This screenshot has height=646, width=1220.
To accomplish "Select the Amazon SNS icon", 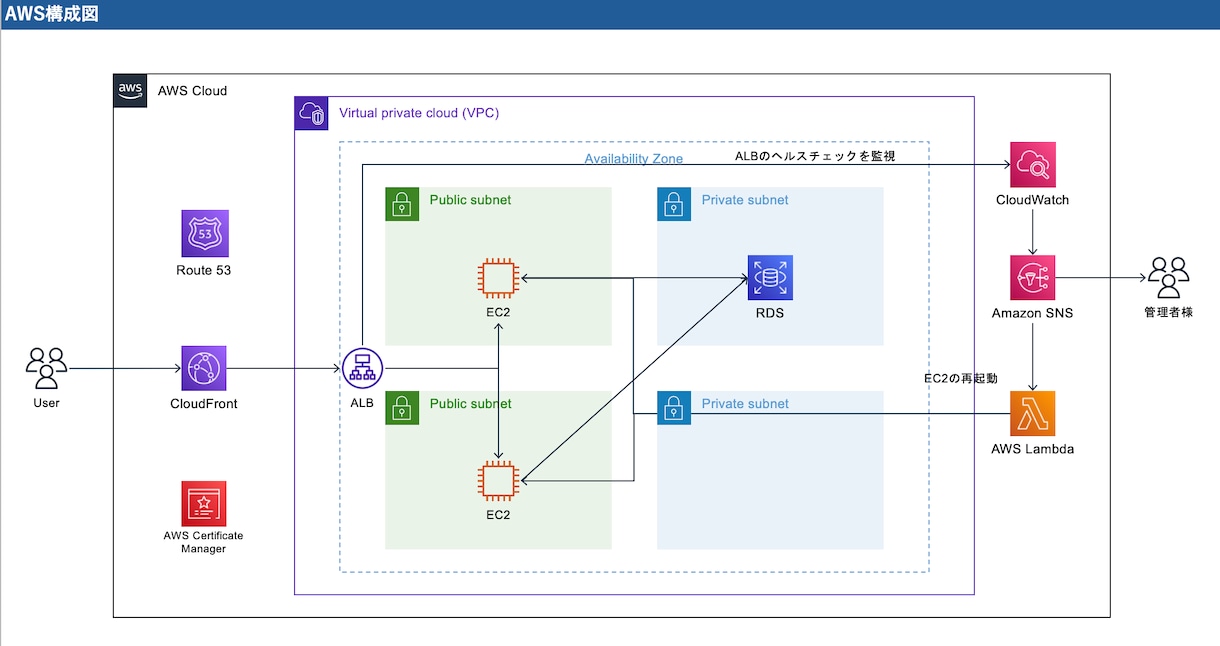I will pos(1033,278).
